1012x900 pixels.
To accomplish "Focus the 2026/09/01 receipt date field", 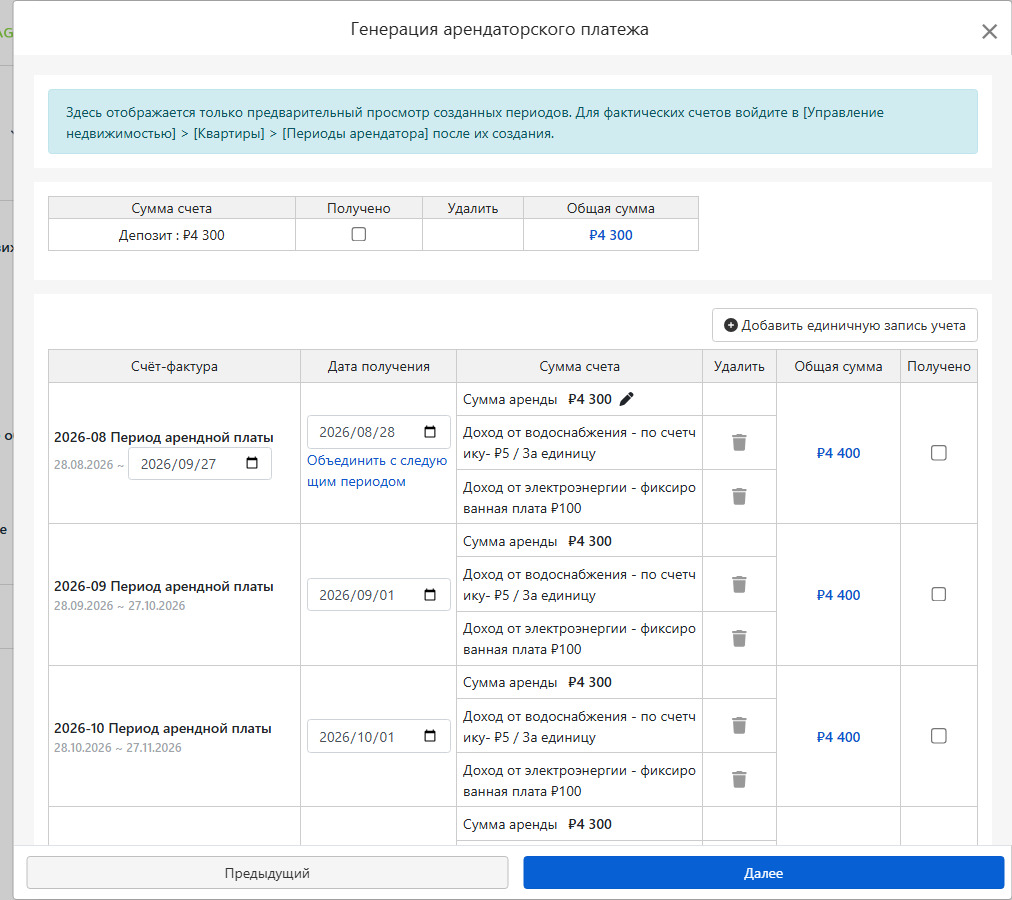I will tap(378, 595).
